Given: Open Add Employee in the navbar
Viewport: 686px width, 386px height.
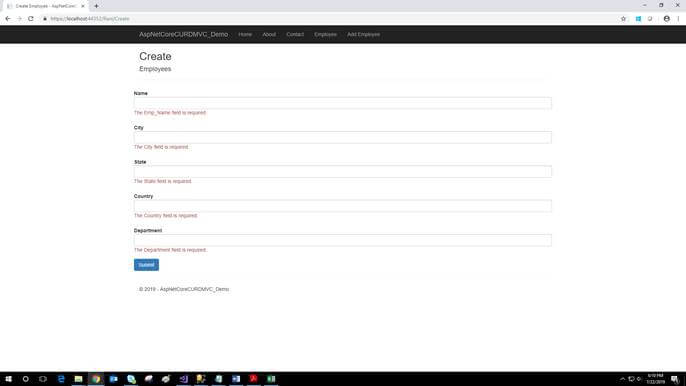Looking at the screenshot, I should [364, 34].
